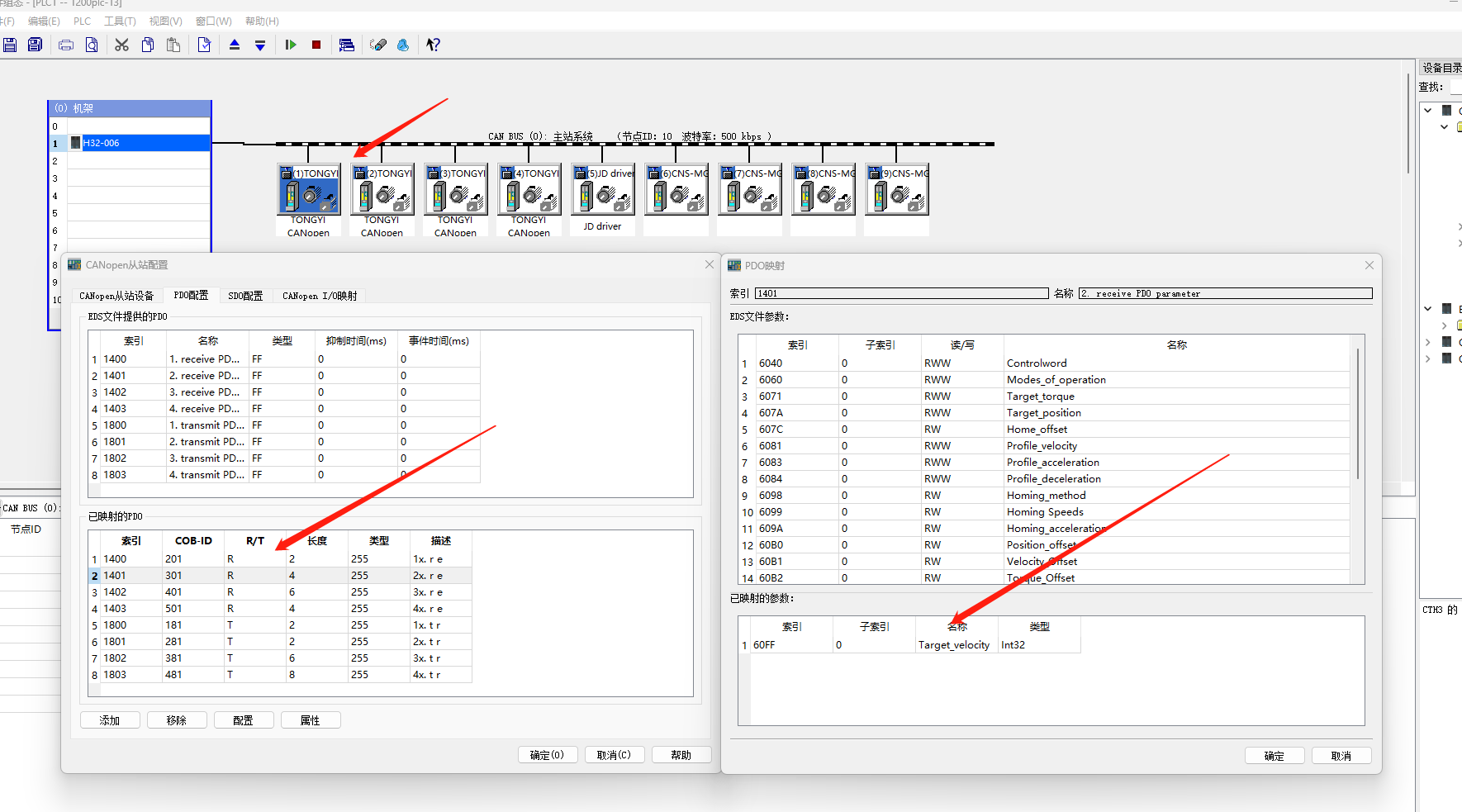Viewport: 1462px width, 812px height.
Task: Select slave node (8)CNS-MG device icon
Action: tap(823, 189)
